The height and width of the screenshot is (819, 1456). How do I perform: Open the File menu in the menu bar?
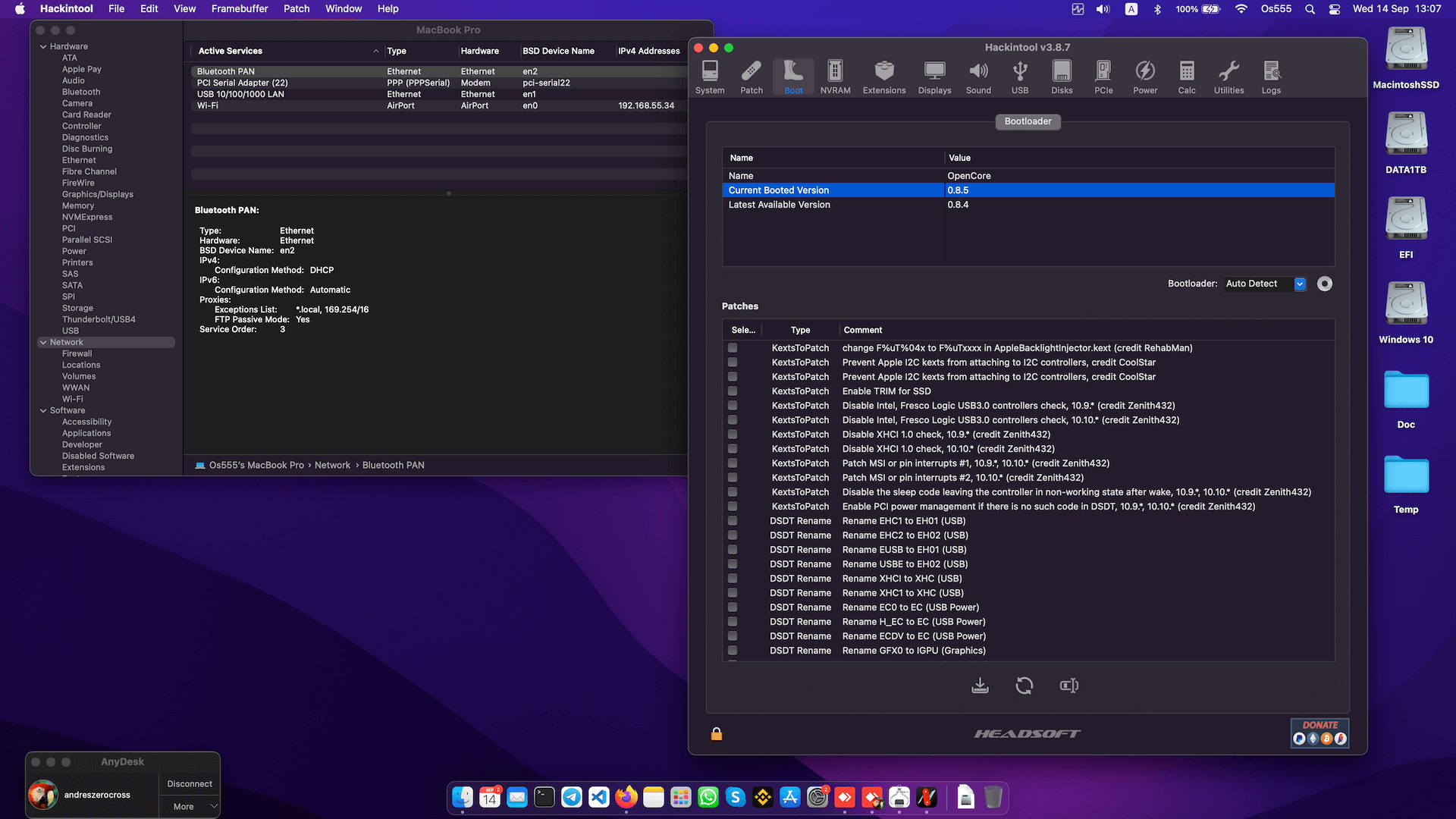click(x=116, y=9)
